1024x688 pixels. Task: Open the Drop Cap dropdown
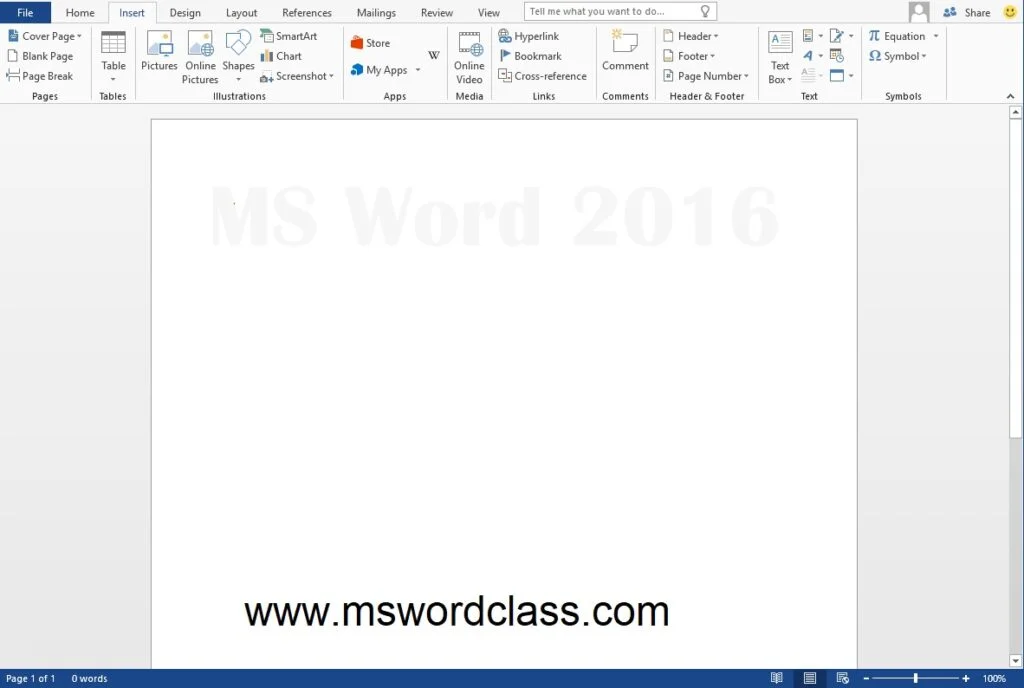pos(812,76)
